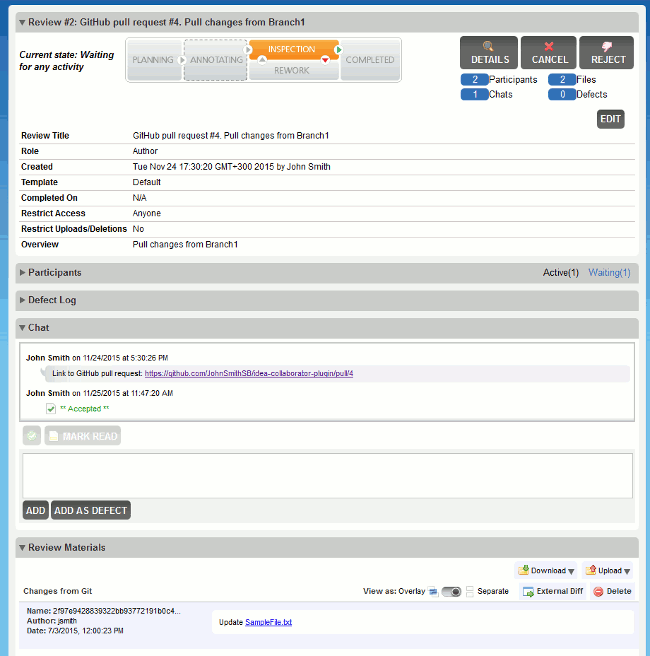
Task: Cancel the review
Action: point(548,52)
